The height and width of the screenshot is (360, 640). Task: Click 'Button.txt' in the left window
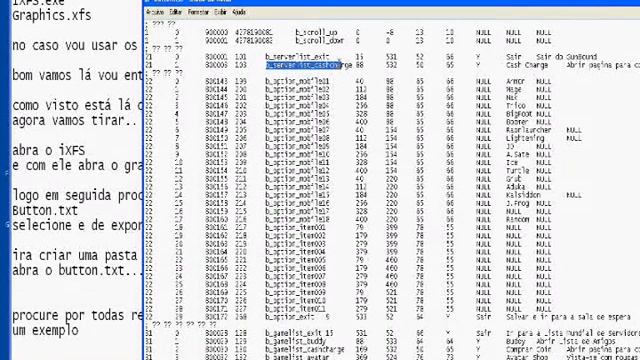pyautogui.click(x=45, y=211)
